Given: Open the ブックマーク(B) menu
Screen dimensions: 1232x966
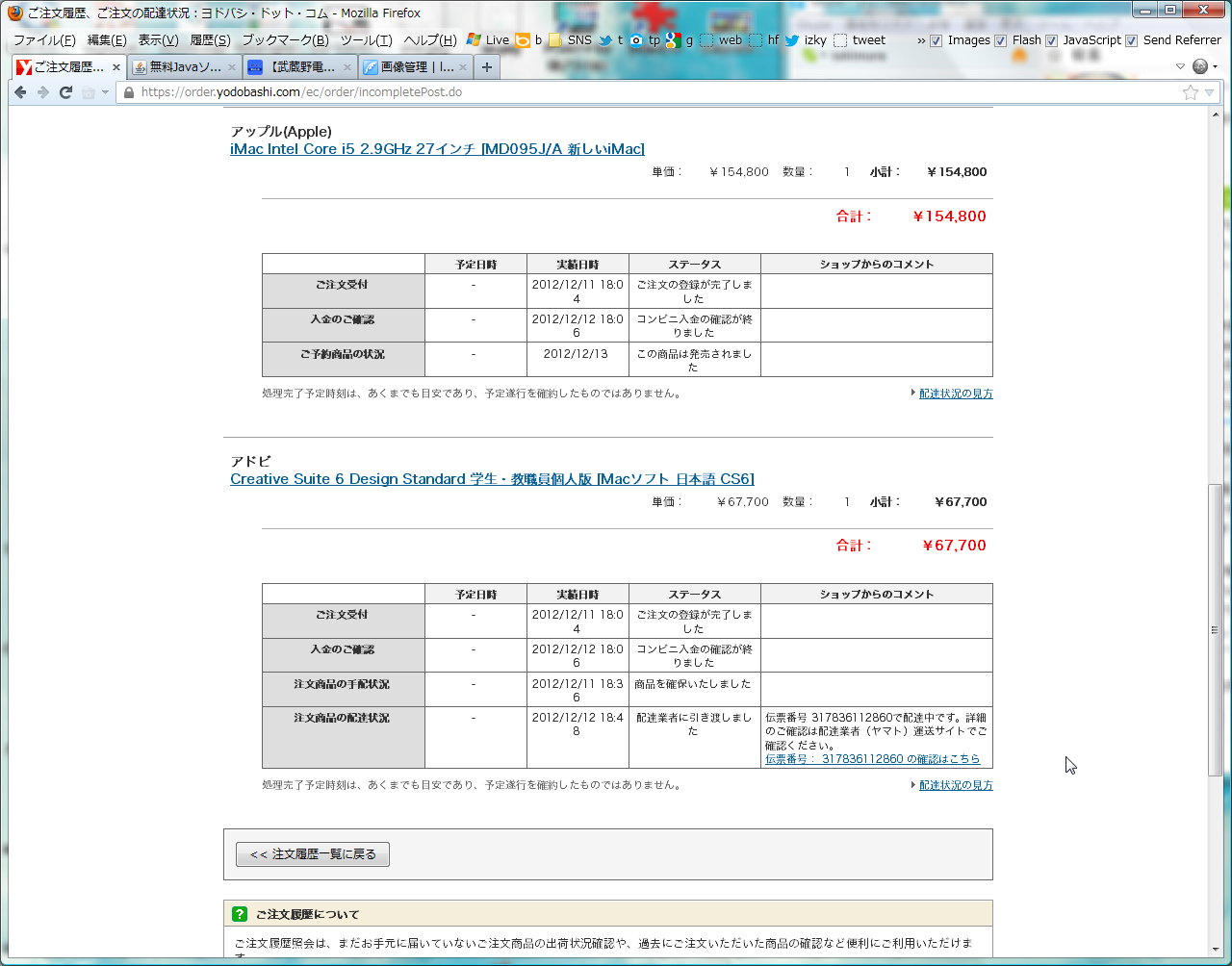Looking at the screenshot, I should tap(285, 40).
